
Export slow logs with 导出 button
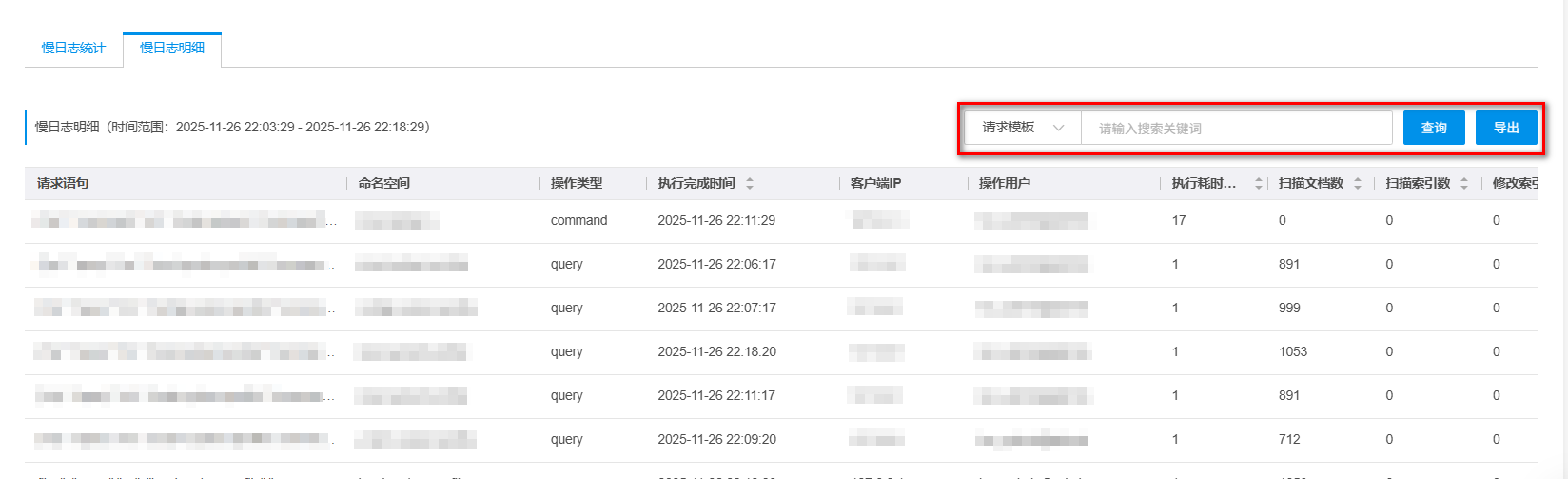point(1505,128)
